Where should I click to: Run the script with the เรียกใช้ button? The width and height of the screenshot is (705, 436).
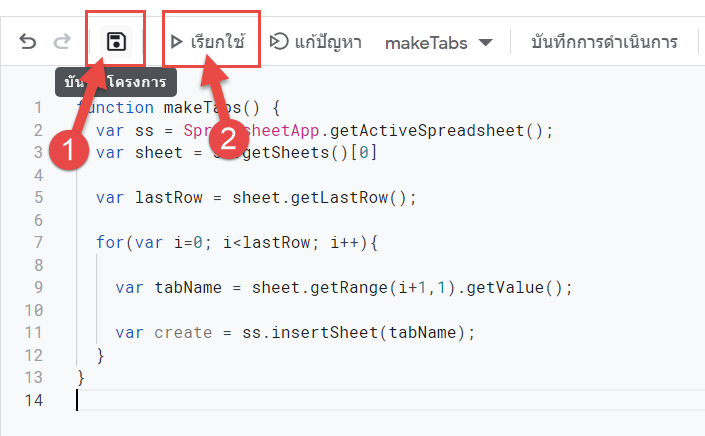coord(208,42)
